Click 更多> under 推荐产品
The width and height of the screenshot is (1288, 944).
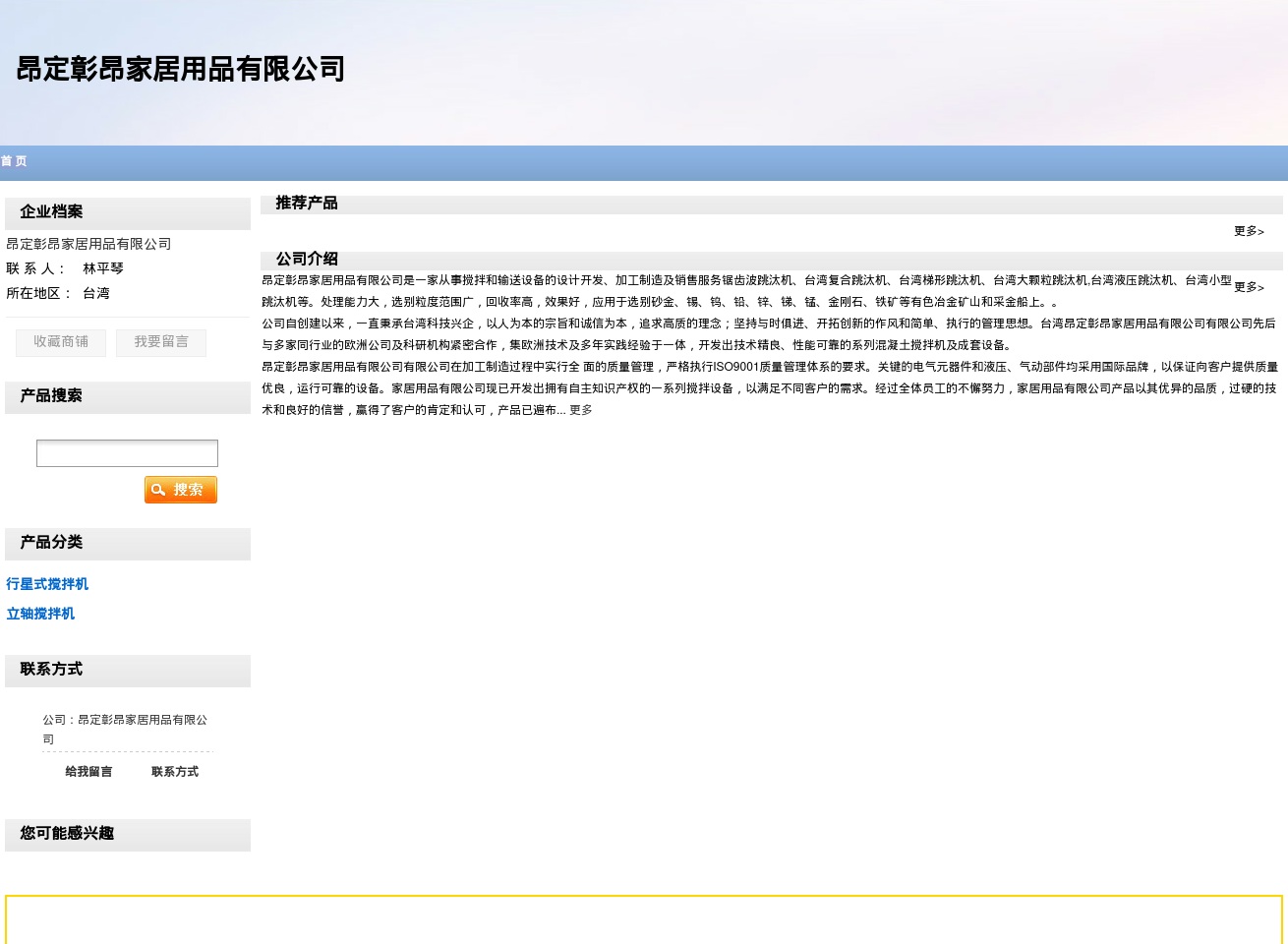pyautogui.click(x=1249, y=232)
